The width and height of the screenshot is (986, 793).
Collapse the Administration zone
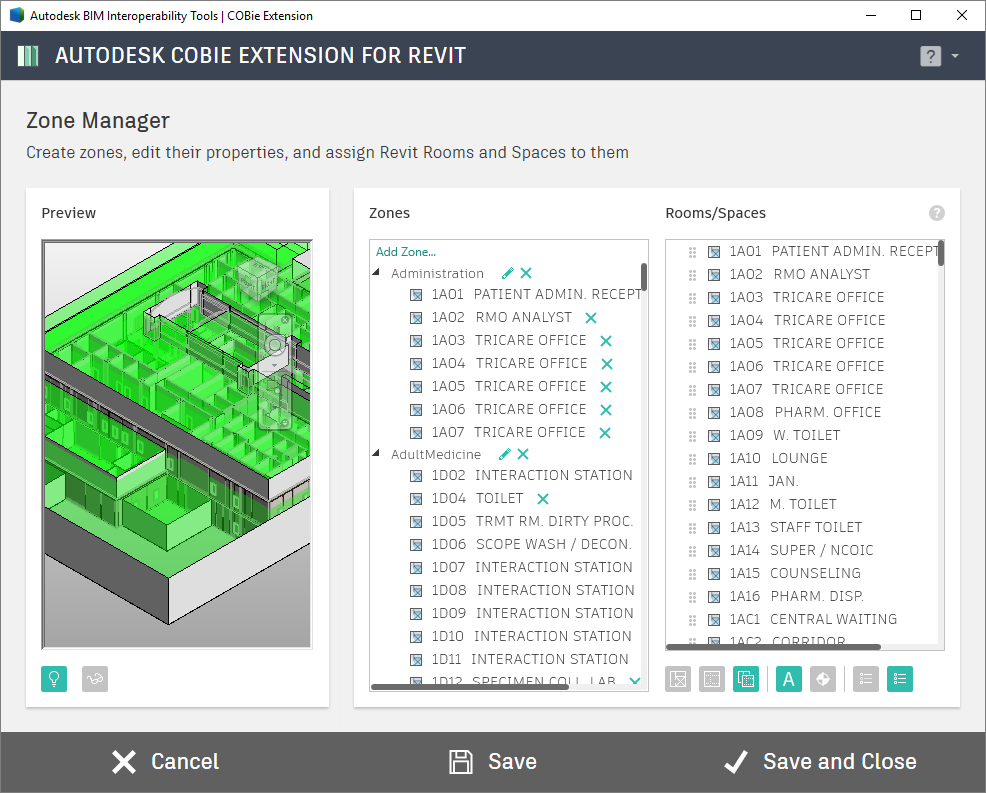[376, 272]
